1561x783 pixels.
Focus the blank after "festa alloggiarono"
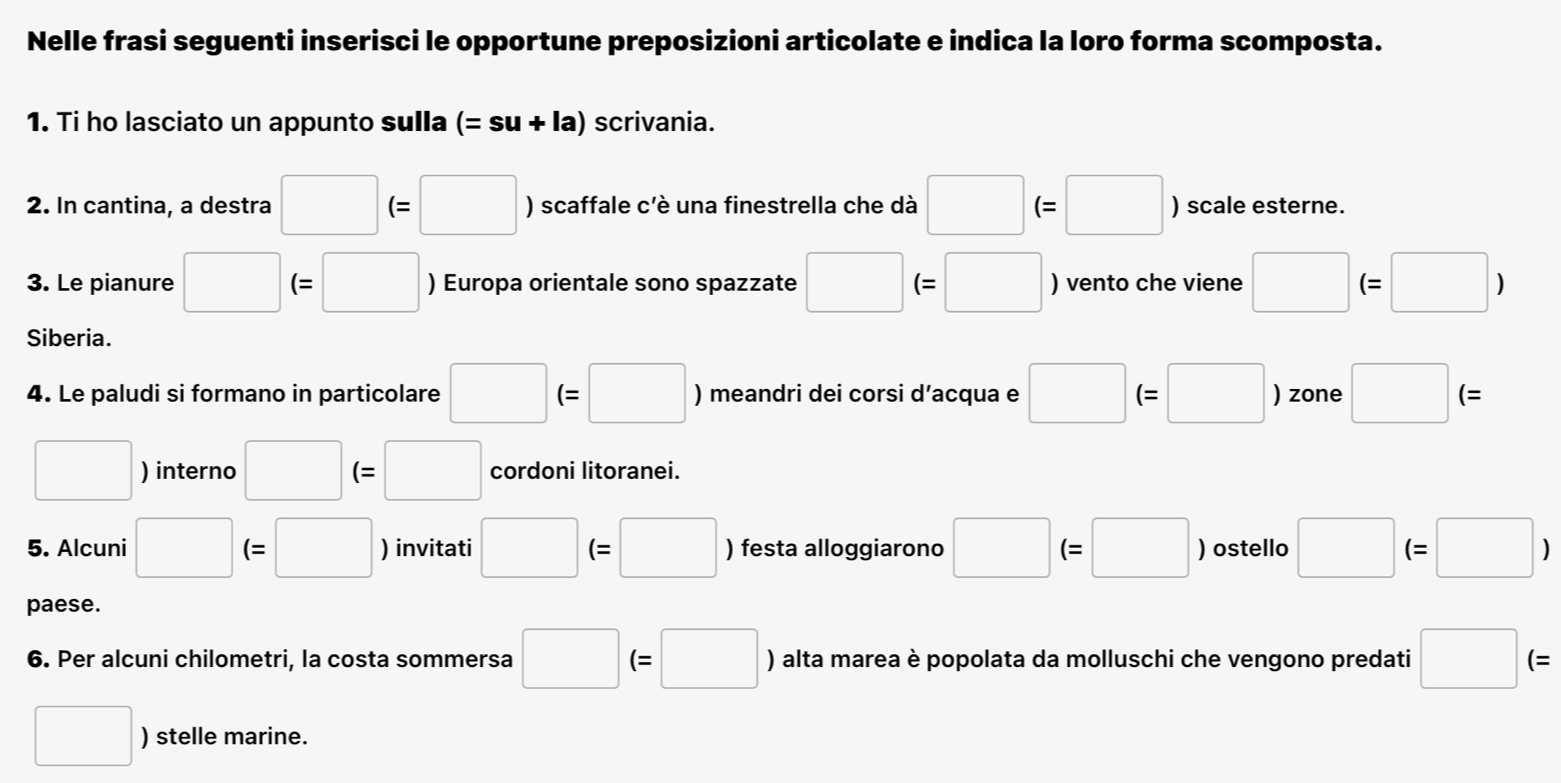tap(1002, 548)
